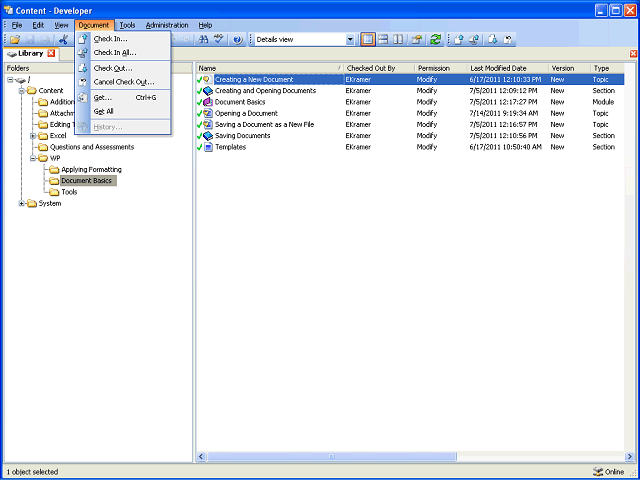Close the Library tab with red X
This screenshot has height=480, width=640.
[51, 53]
